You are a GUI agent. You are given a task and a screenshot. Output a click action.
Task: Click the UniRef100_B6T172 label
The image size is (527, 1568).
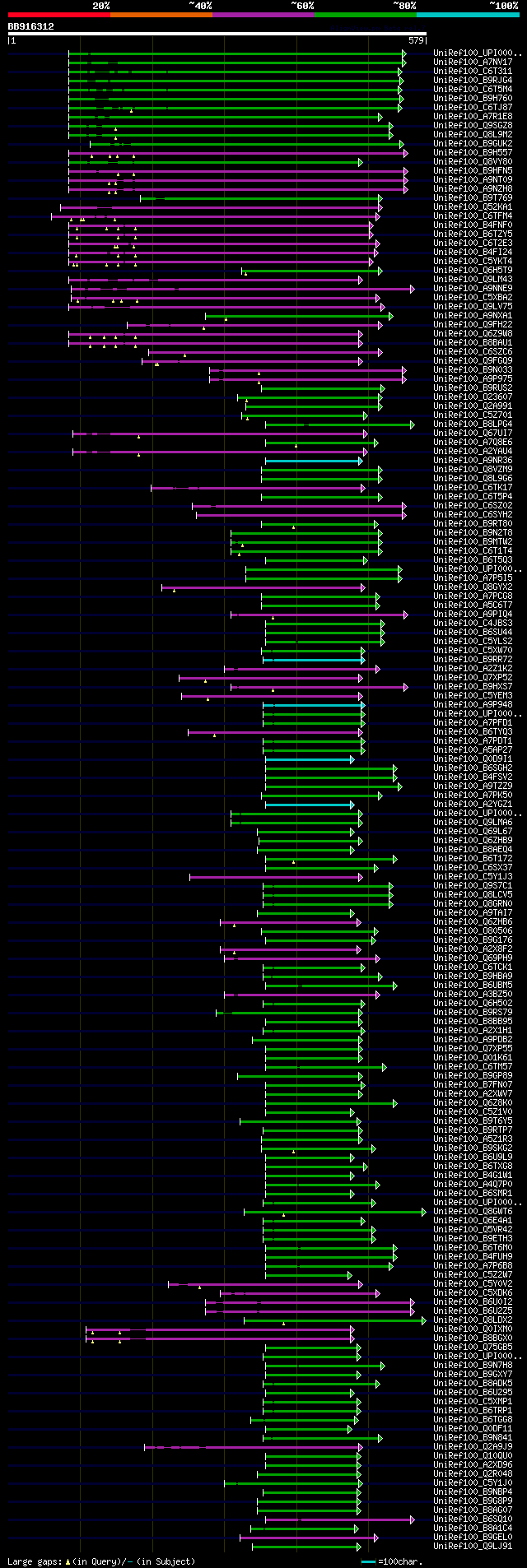point(473,858)
